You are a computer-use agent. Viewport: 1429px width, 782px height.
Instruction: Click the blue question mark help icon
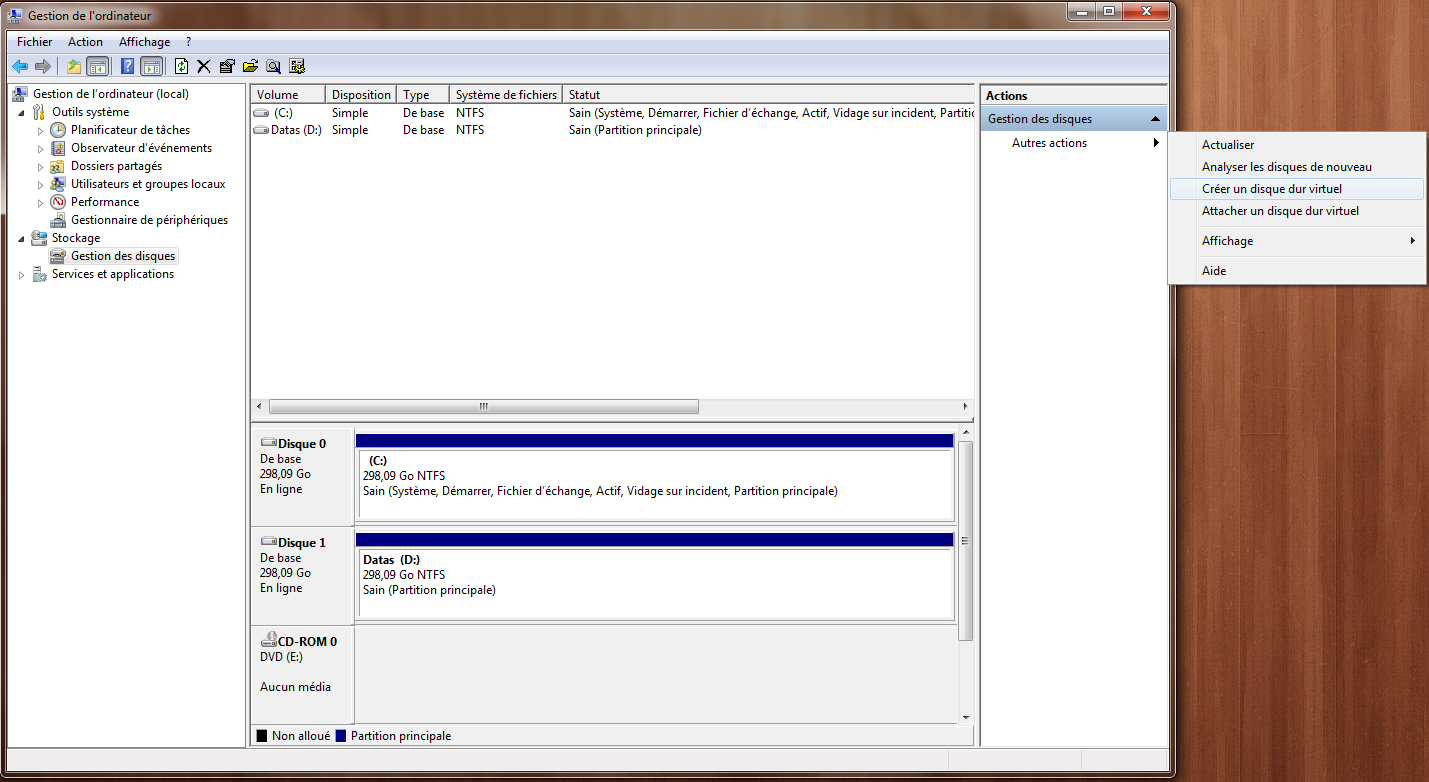(x=127, y=66)
